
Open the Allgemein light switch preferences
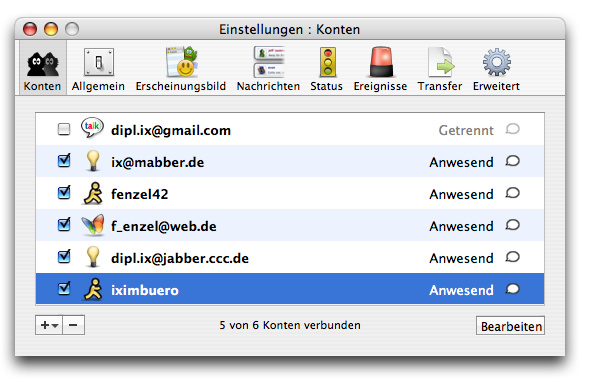click(x=98, y=69)
